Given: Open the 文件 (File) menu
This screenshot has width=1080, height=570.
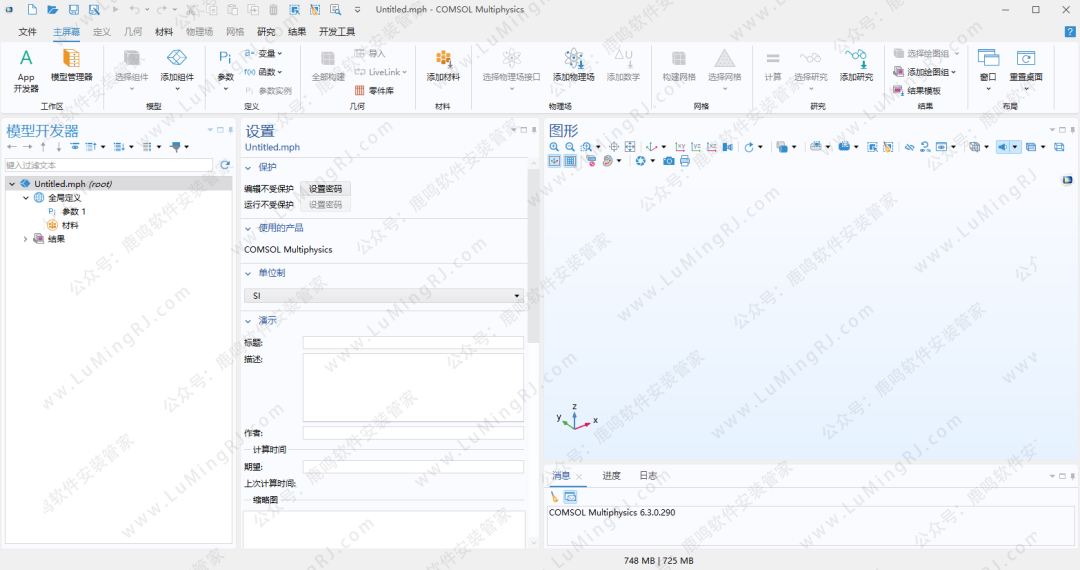Looking at the screenshot, I should tap(27, 32).
